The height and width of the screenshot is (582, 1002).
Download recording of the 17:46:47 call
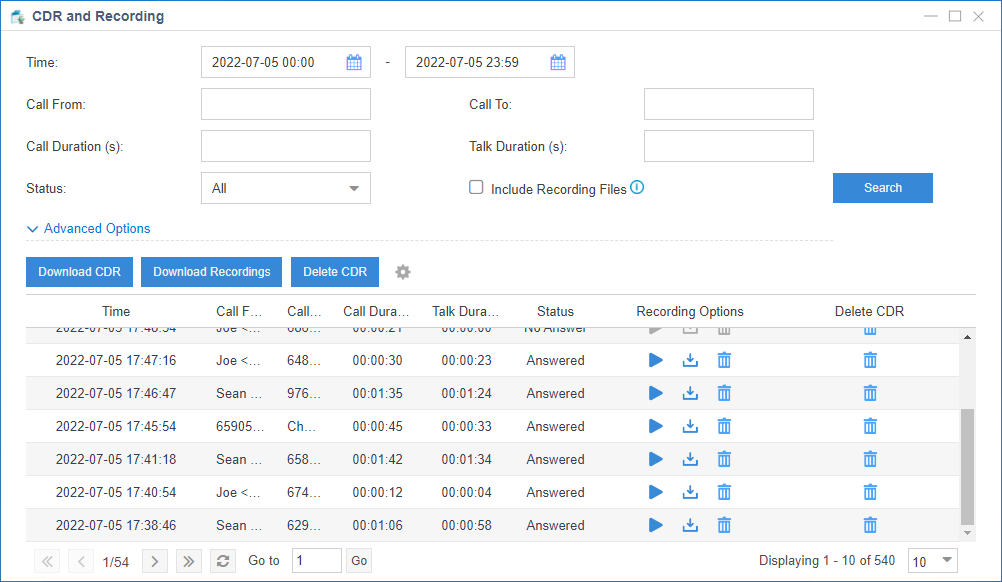[690, 393]
